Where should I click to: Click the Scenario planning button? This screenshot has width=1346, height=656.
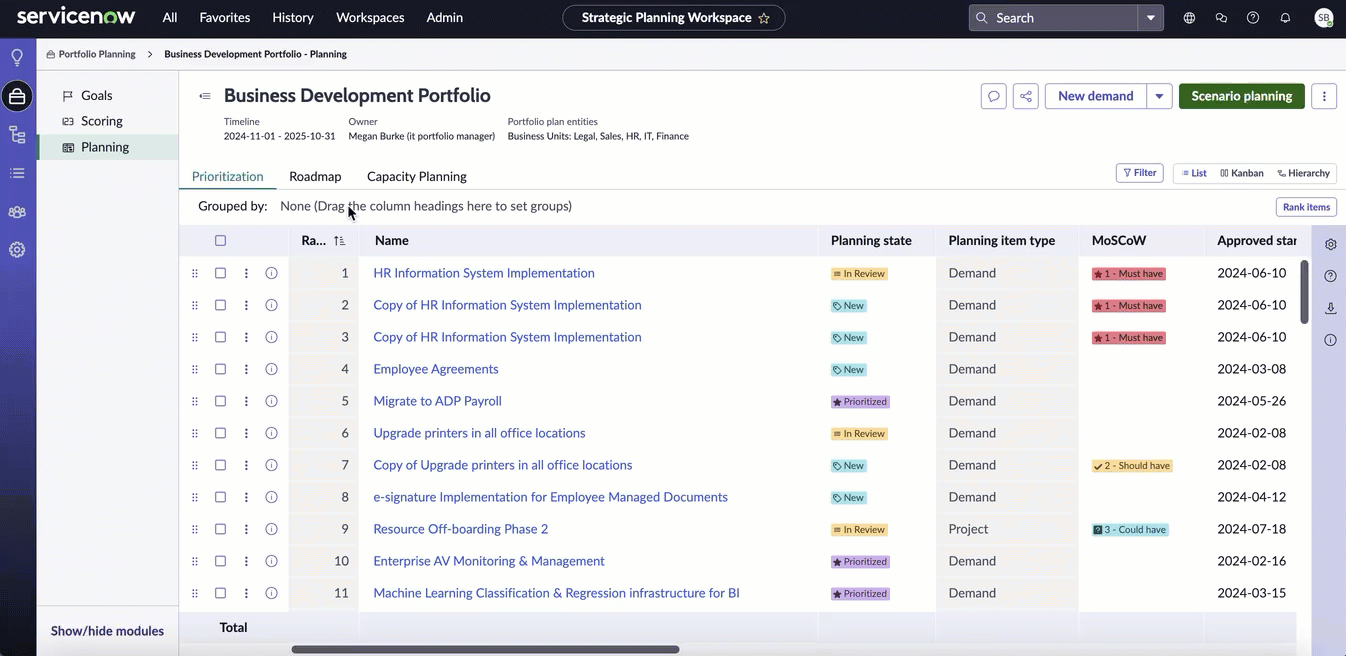(x=1242, y=96)
